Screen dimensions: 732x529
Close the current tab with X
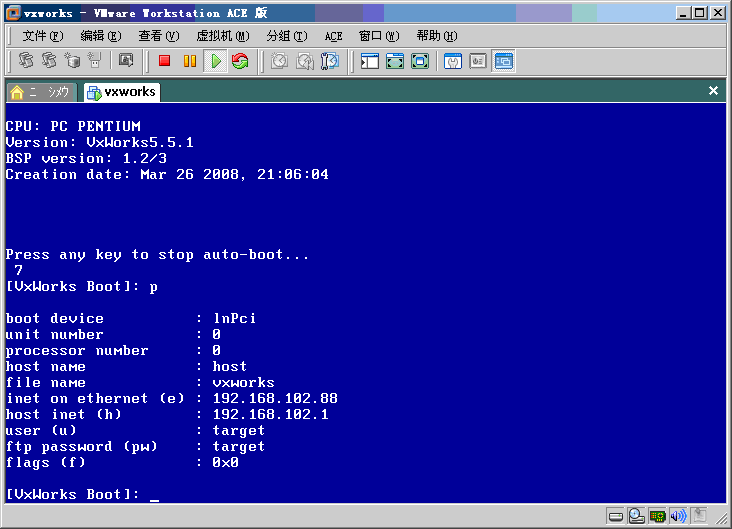click(713, 91)
